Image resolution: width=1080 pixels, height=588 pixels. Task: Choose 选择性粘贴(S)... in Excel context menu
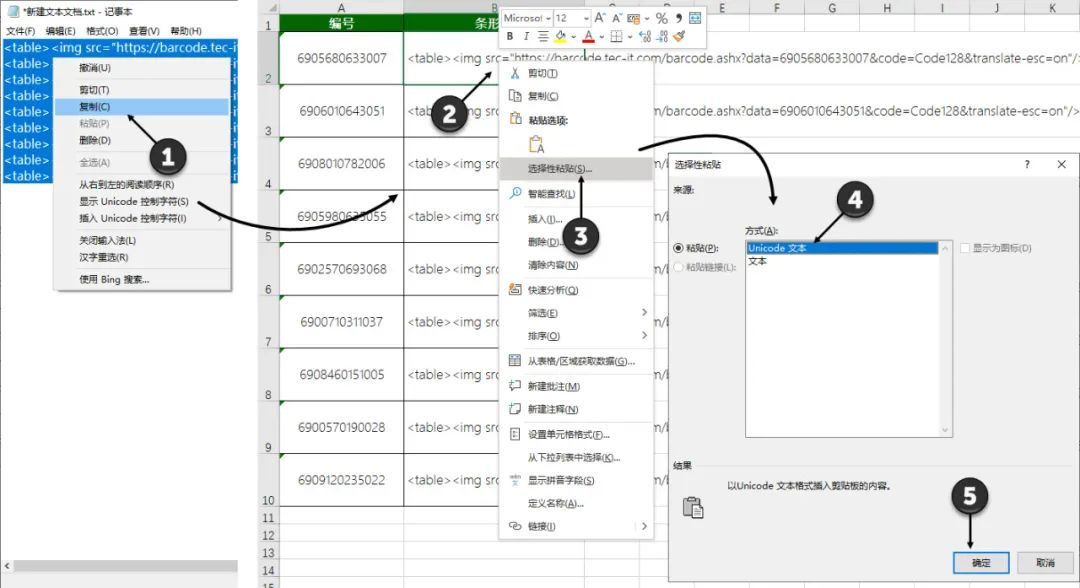coord(576,169)
